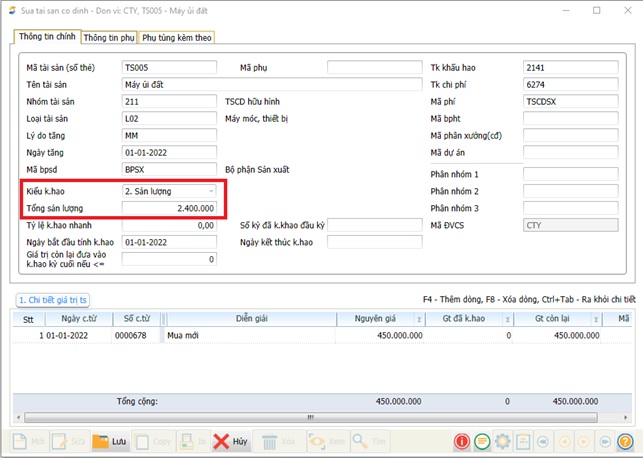Click the Xóa trash icon
Viewport: 643px width, 458px height.
click(278, 441)
